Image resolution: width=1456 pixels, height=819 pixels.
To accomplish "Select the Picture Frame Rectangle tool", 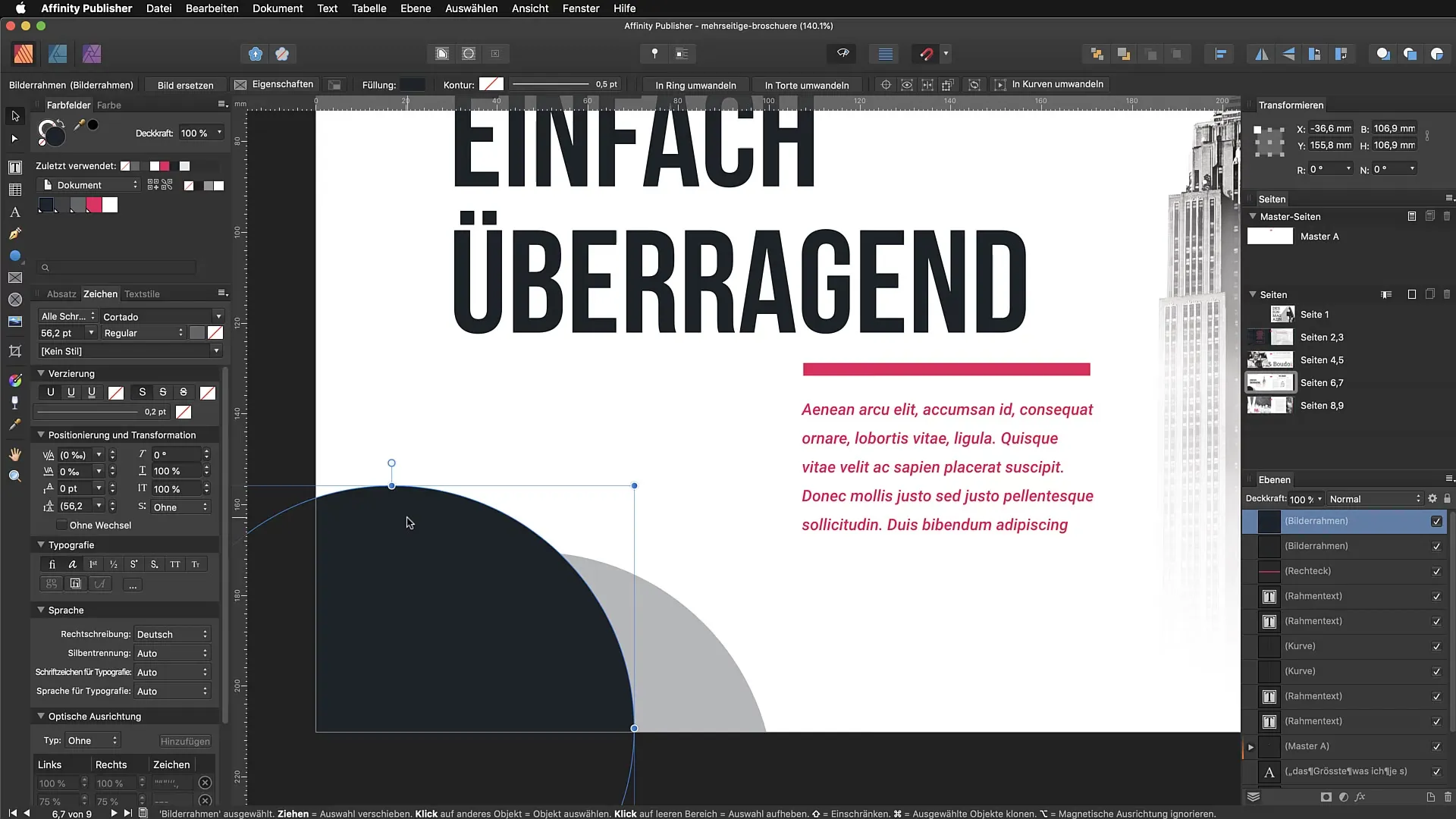I will coord(14,278).
